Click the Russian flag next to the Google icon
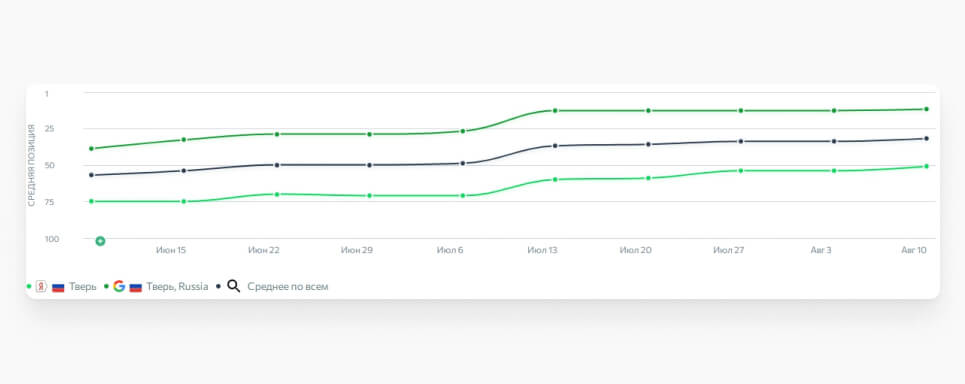965x384 pixels. [136, 287]
